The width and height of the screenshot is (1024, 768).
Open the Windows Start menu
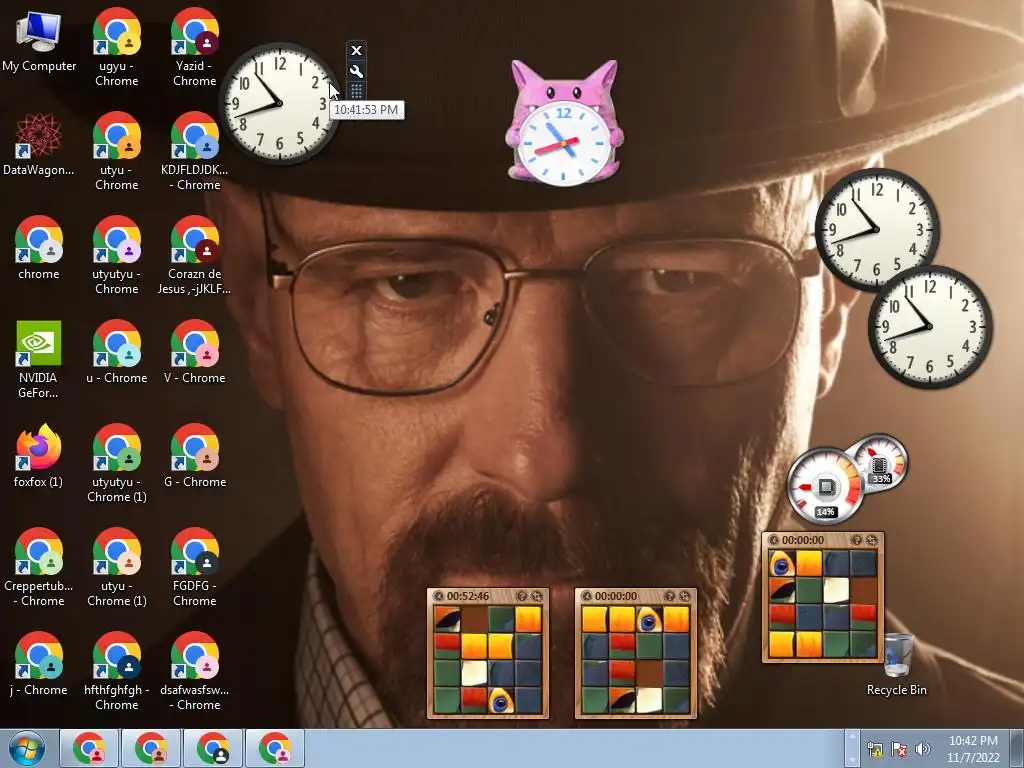coord(27,749)
